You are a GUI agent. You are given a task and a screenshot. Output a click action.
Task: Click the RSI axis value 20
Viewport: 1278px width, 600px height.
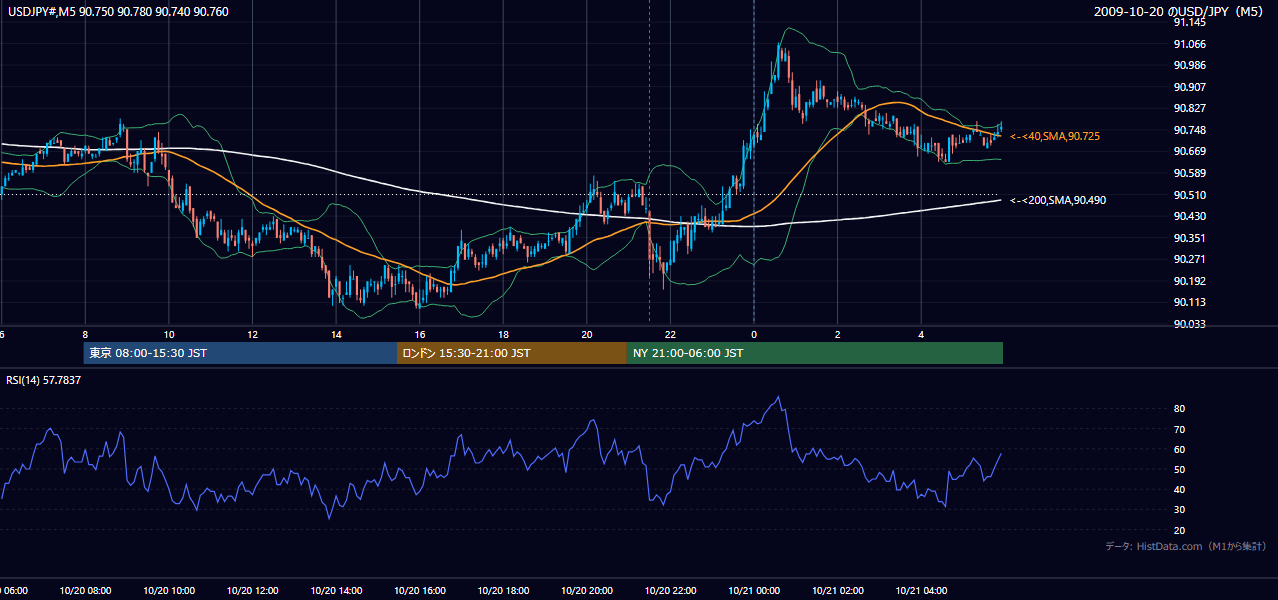coord(1180,530)
